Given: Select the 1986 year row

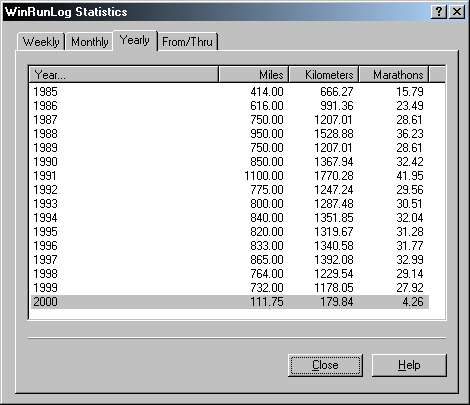Looking at the screenshot, I should (x=230, y=106).
